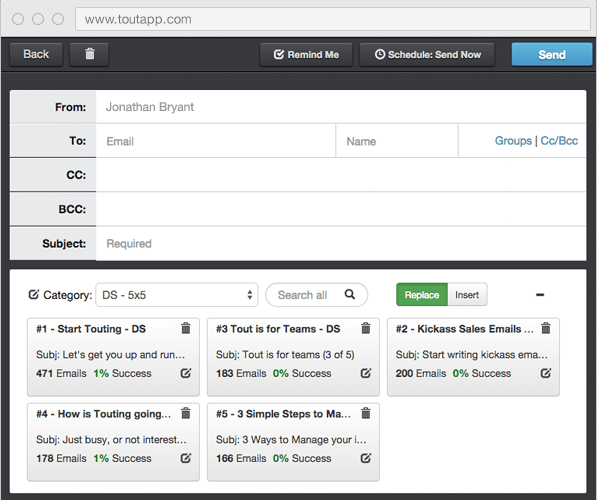Click the magnifier icon in template search

click(350, 294)
